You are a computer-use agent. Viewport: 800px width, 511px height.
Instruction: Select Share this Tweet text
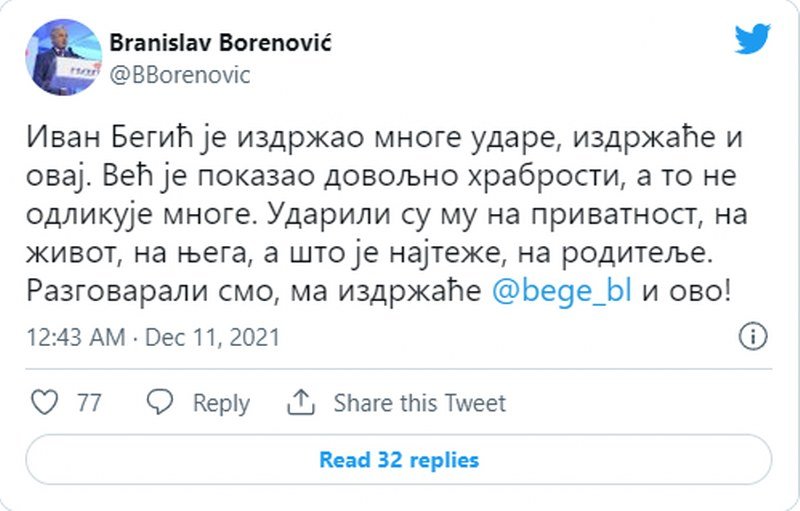[x=419, y=403]
